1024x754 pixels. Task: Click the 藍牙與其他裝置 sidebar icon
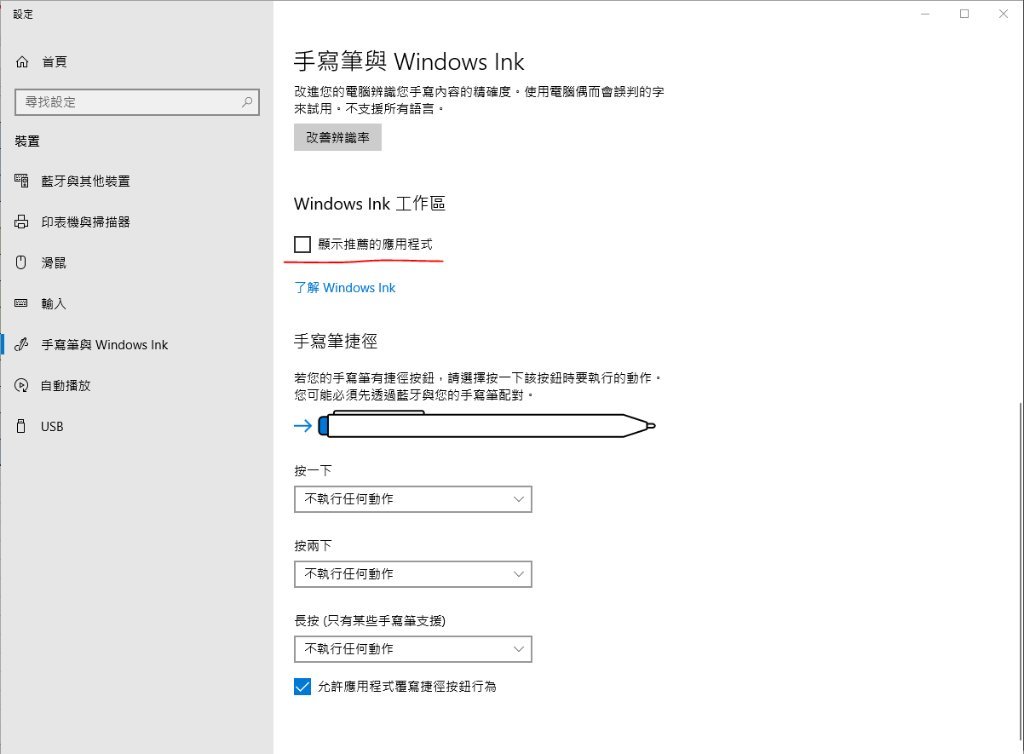click(22, 181)
